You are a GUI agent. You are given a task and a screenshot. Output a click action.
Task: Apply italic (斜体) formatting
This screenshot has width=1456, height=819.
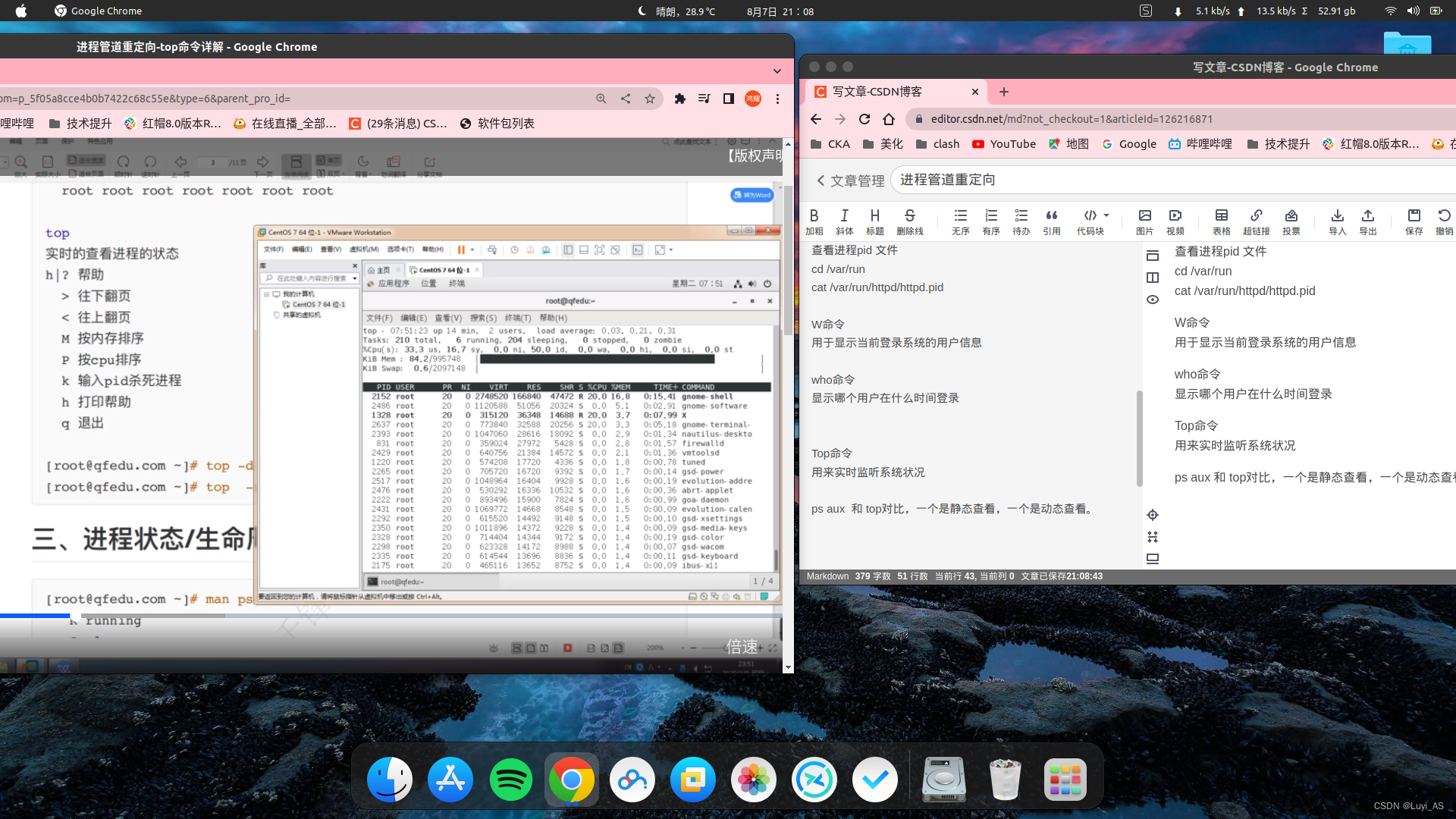pyautogui.click(x=845, y=221)
